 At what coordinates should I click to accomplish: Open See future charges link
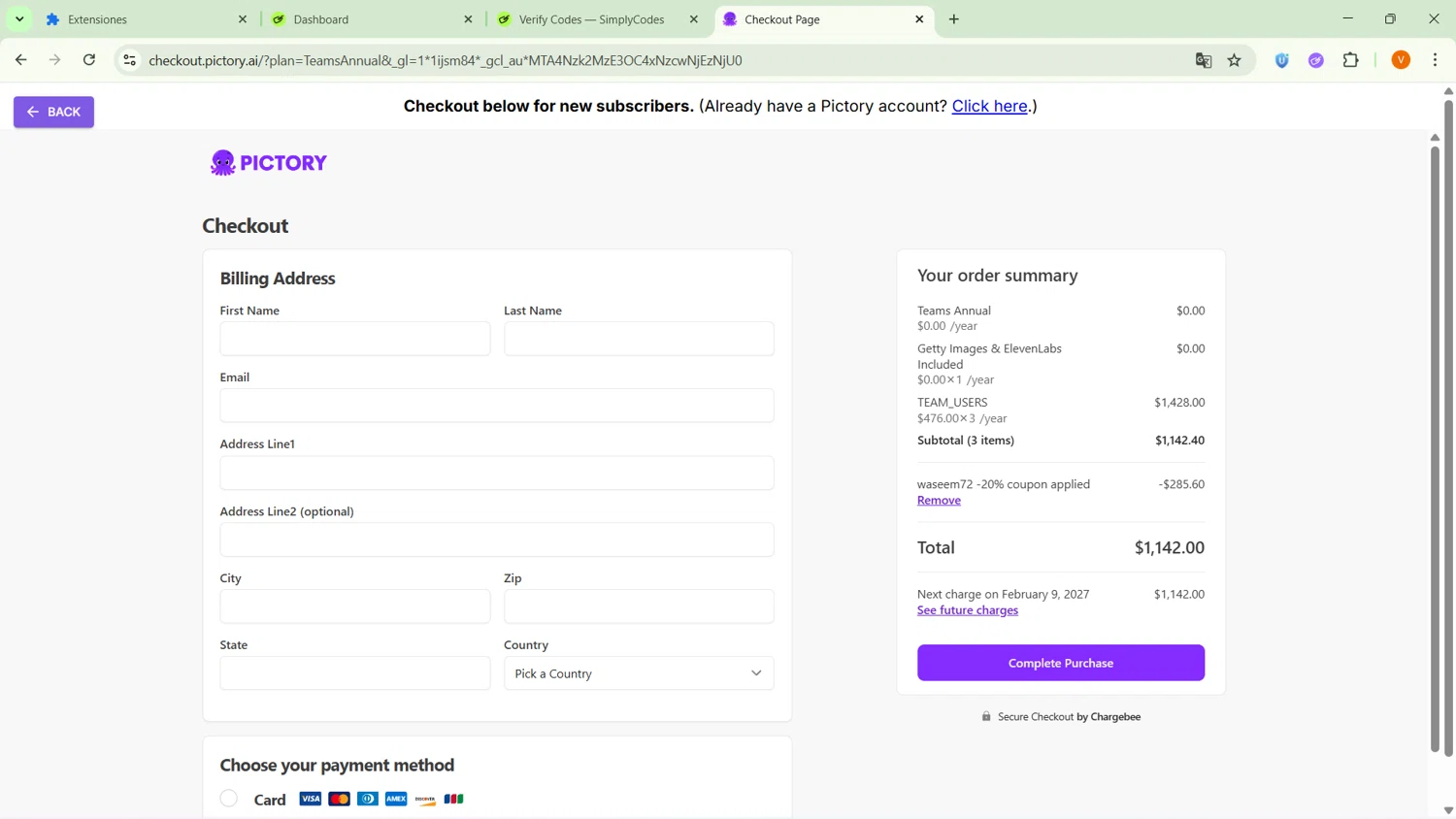(968, 610)
